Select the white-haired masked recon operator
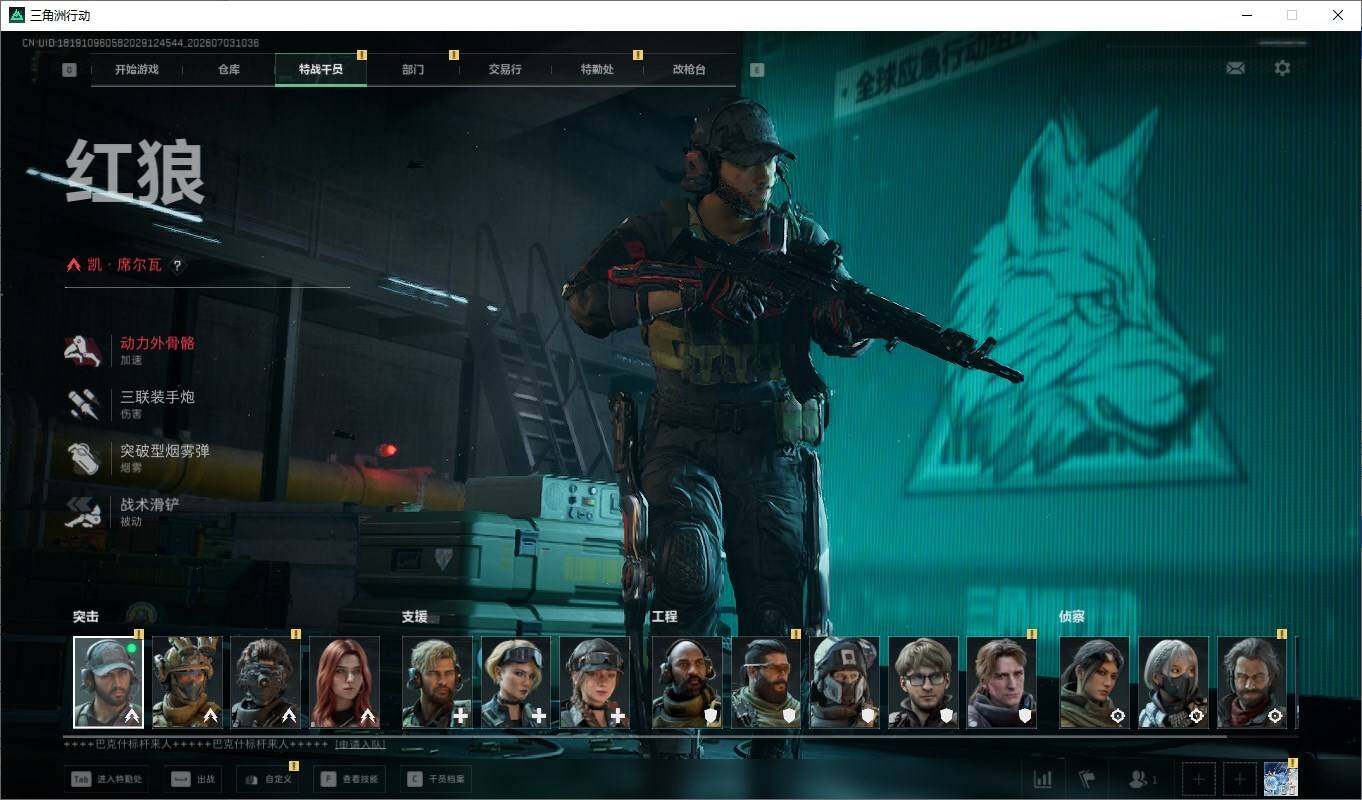The width and height of the screenshot is (1362, 800). 1173,682
